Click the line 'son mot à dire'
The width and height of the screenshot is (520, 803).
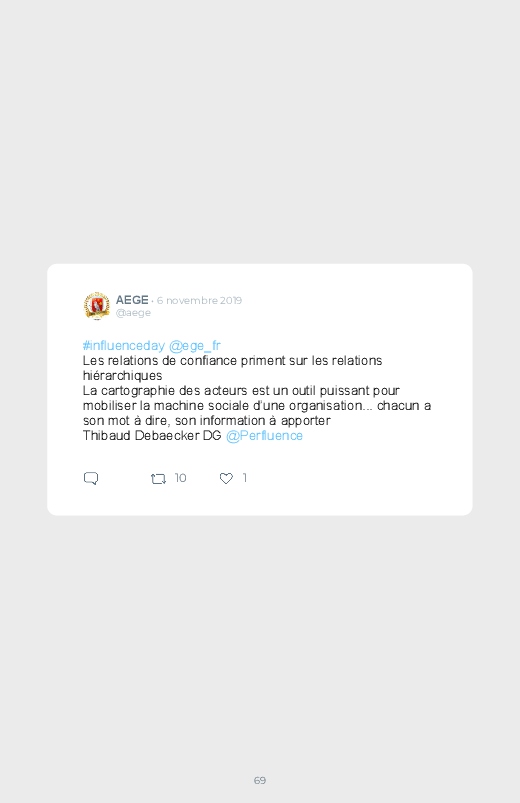click(x=206, y=420)
